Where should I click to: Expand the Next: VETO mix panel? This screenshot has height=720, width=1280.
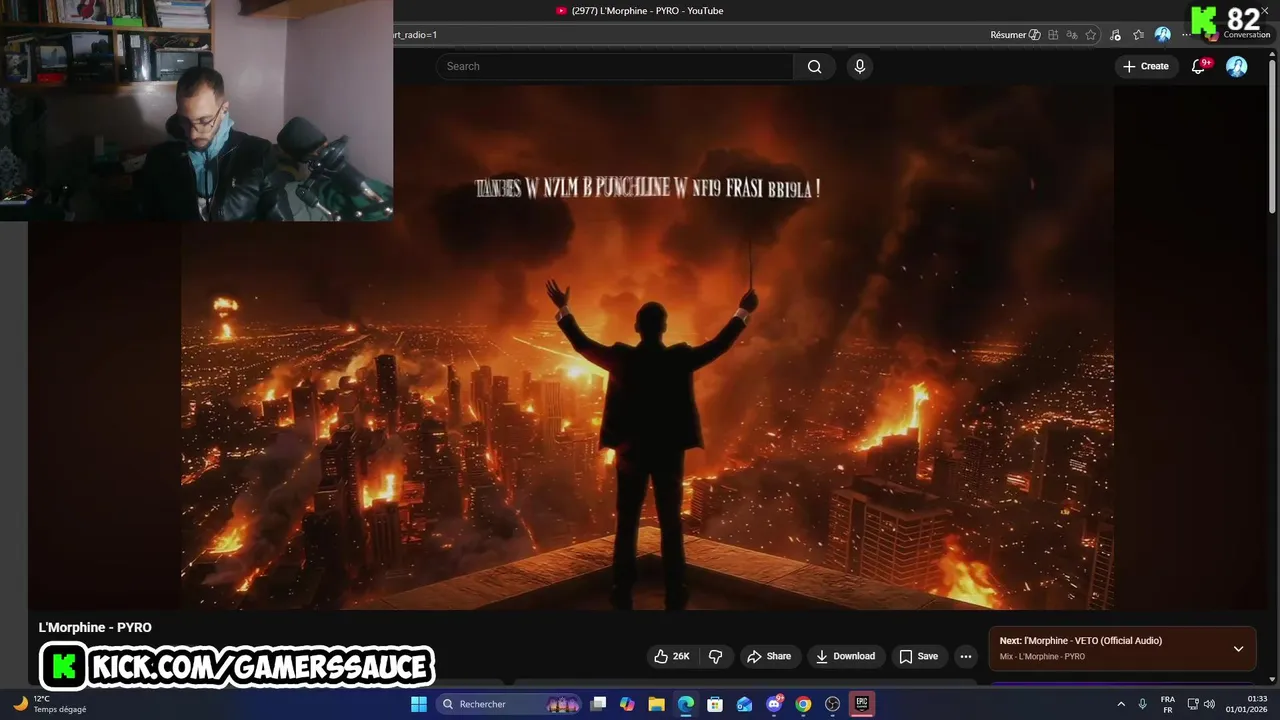[1238, 649]
